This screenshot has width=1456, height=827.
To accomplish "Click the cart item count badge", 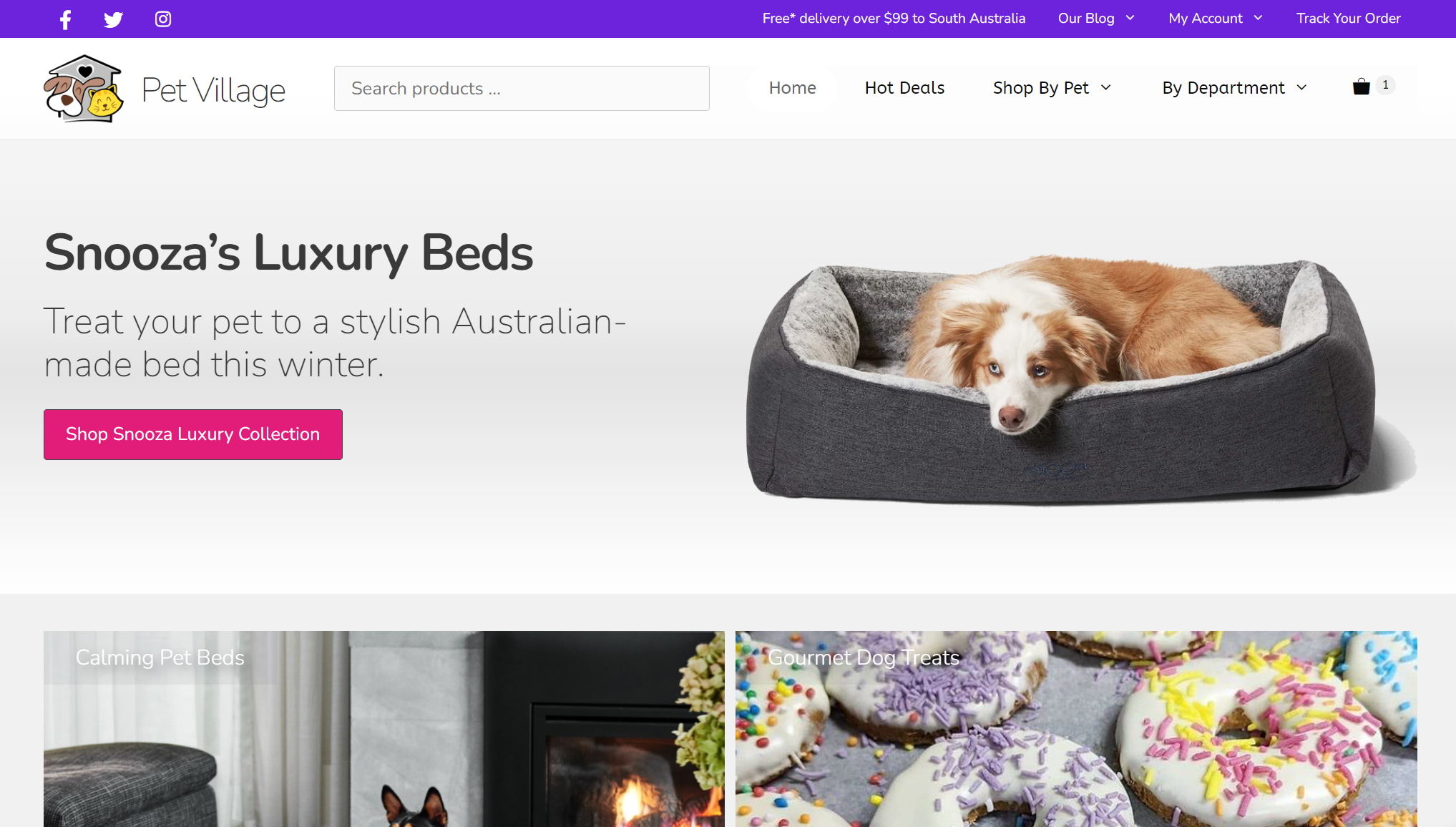I will point(1385,85).
